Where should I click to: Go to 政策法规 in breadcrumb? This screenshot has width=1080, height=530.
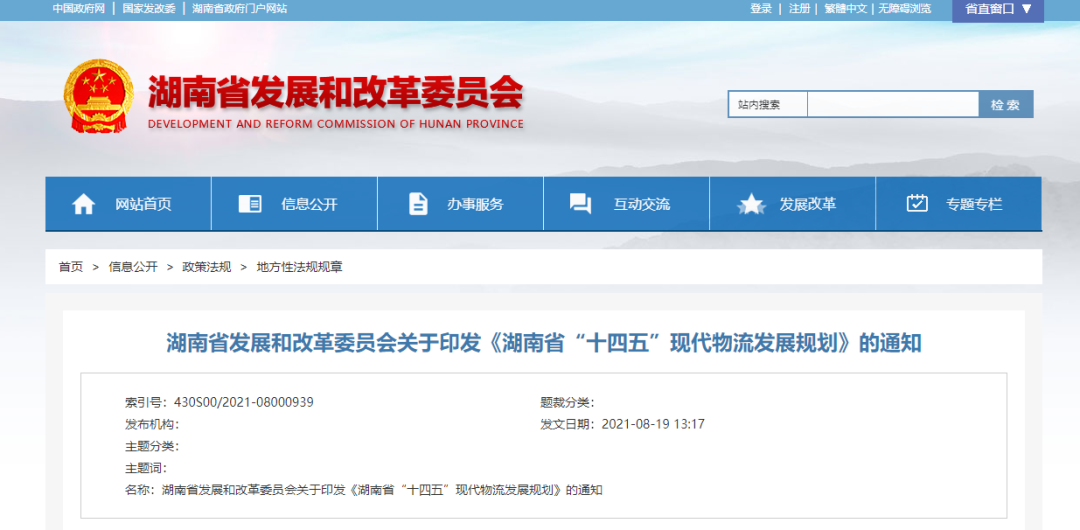tap(206, 267)
